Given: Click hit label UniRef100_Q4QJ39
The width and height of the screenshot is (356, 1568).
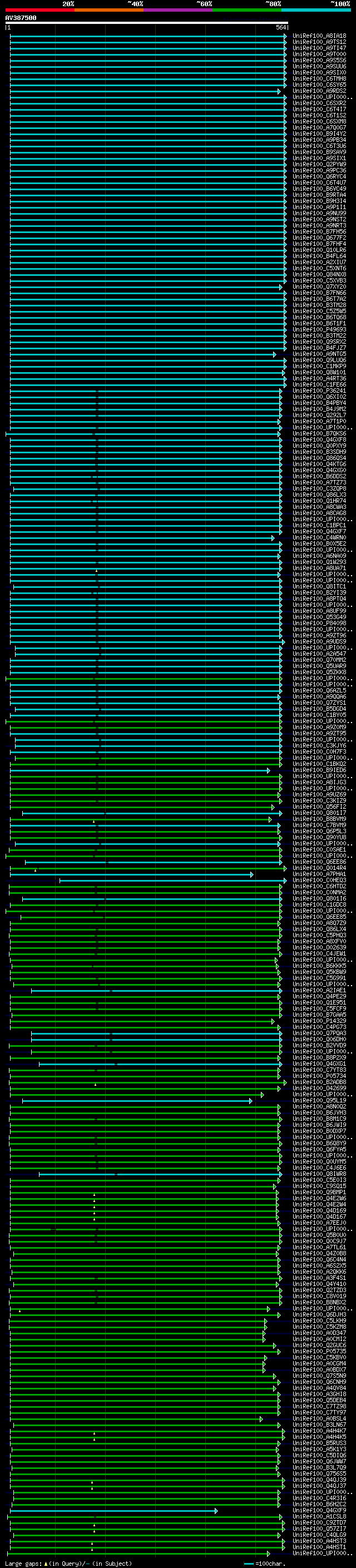Looking at the screenshot, I should (x=319, y=1480).
